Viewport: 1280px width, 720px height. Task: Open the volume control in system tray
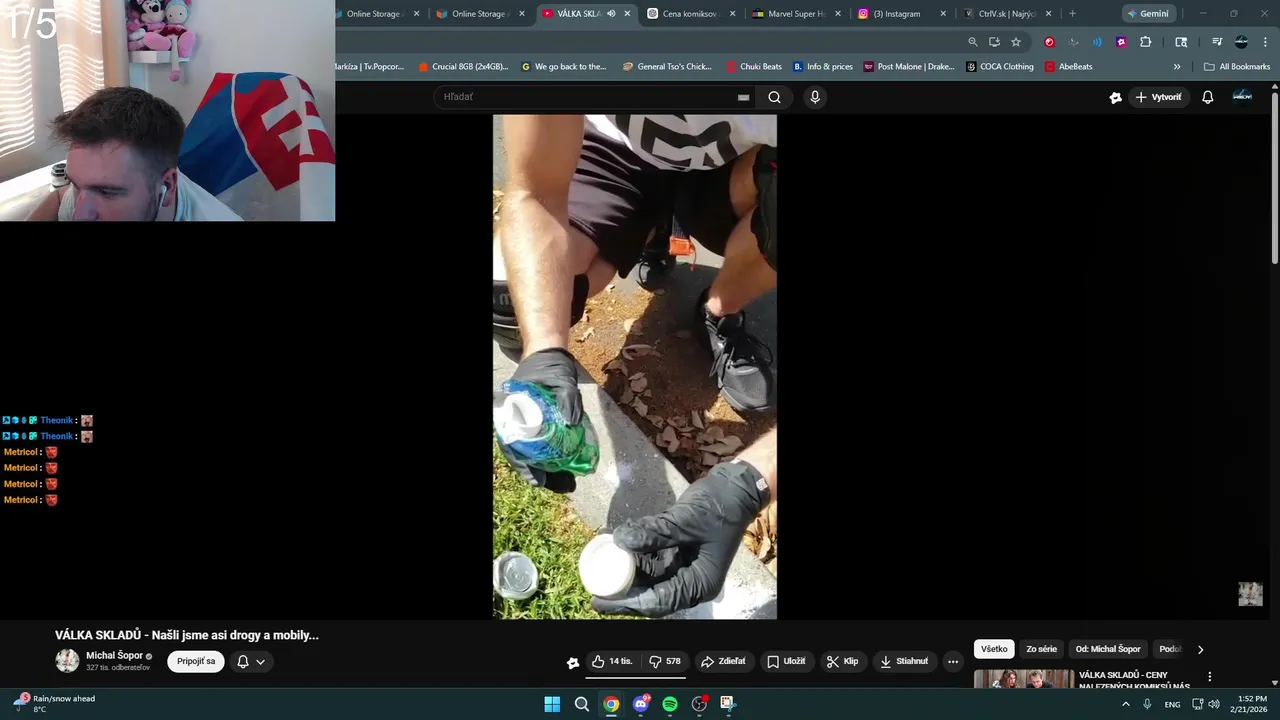1214,704
